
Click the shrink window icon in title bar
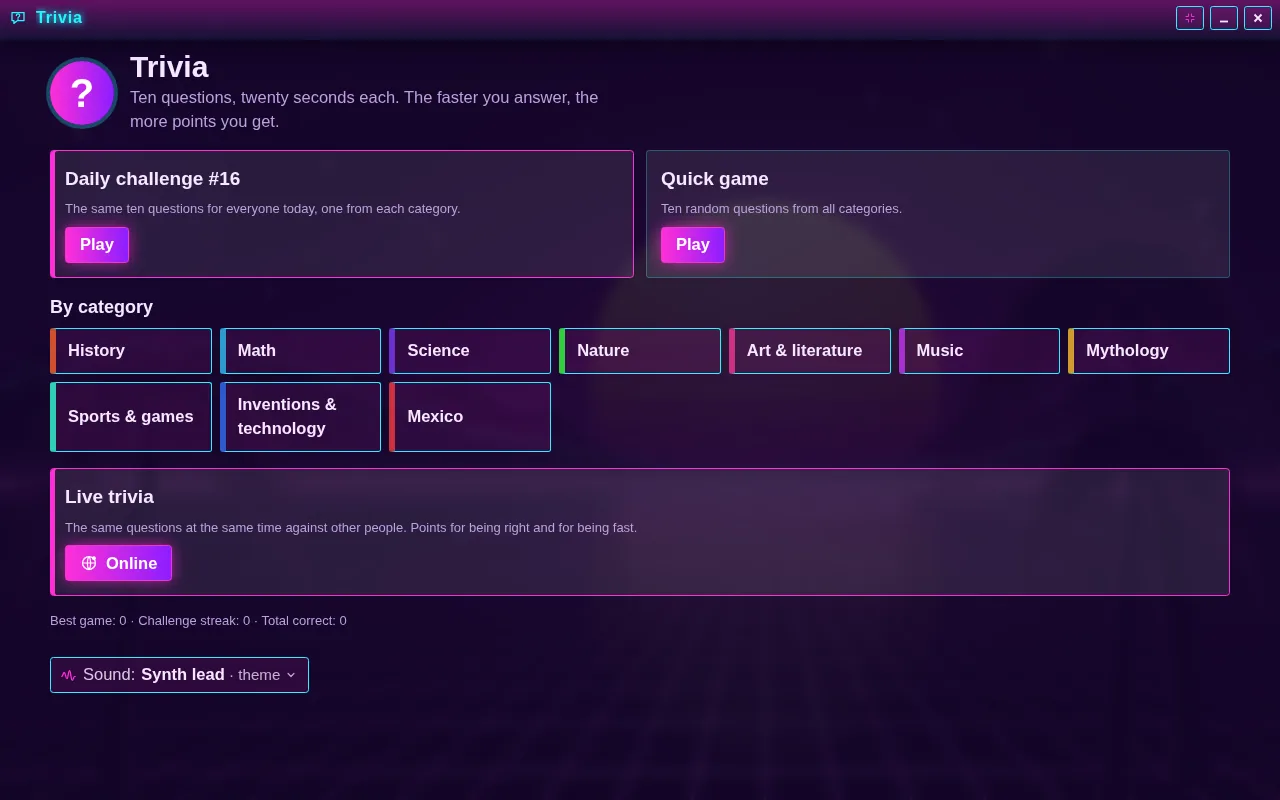[x=1190, y=18]
